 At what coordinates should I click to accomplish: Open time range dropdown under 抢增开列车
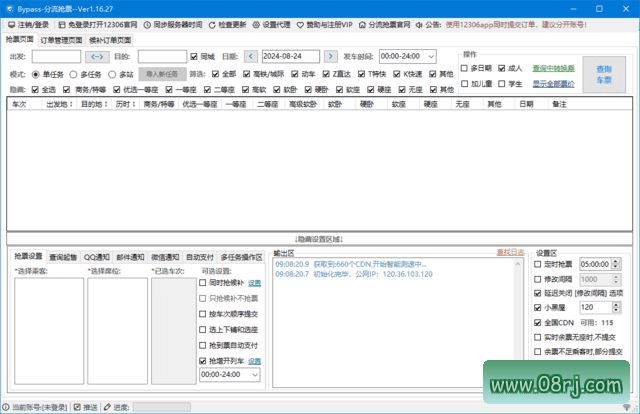coord(229,375)
